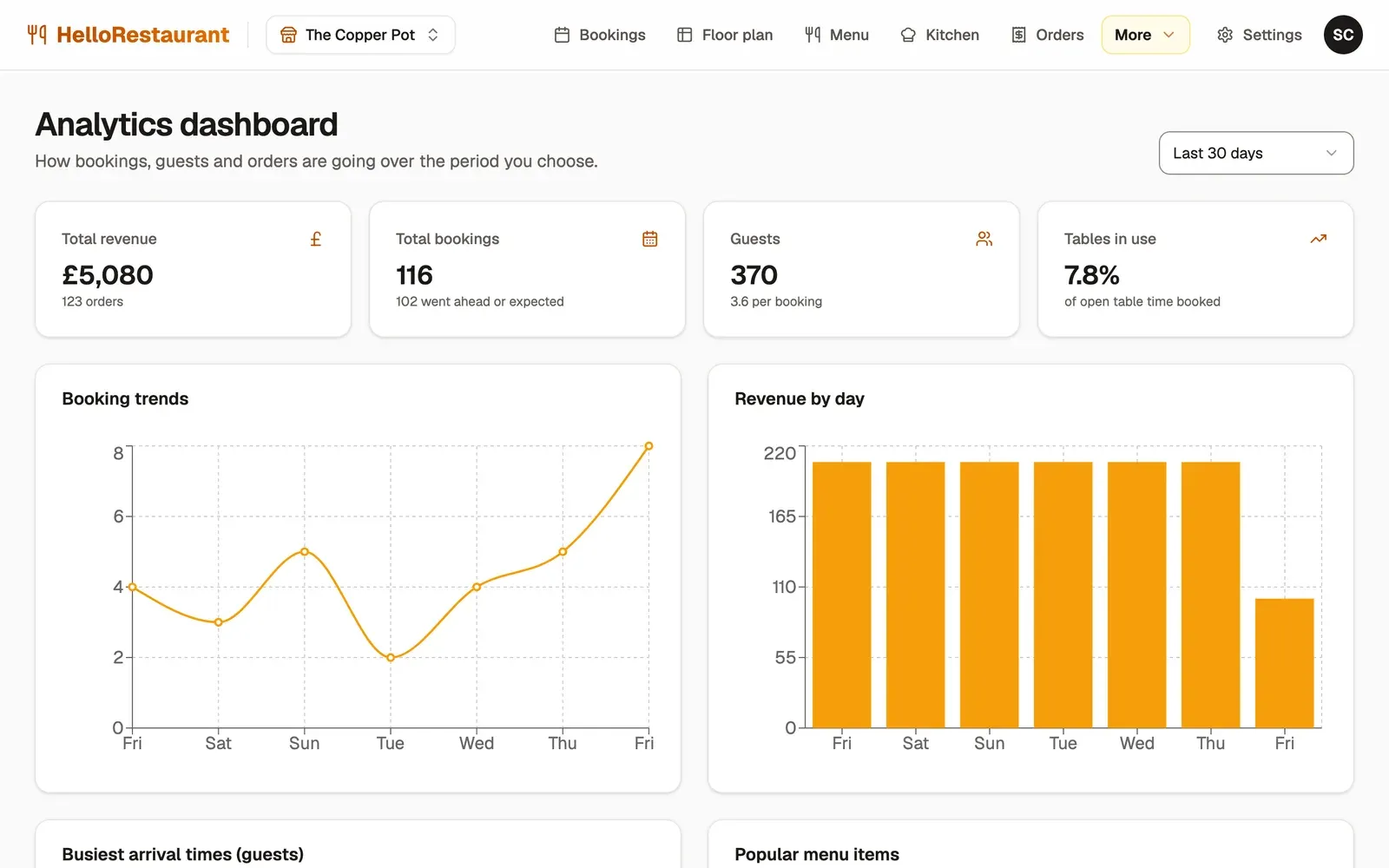Click the Busiest arrival times (guests) heading

pos(183,854)
